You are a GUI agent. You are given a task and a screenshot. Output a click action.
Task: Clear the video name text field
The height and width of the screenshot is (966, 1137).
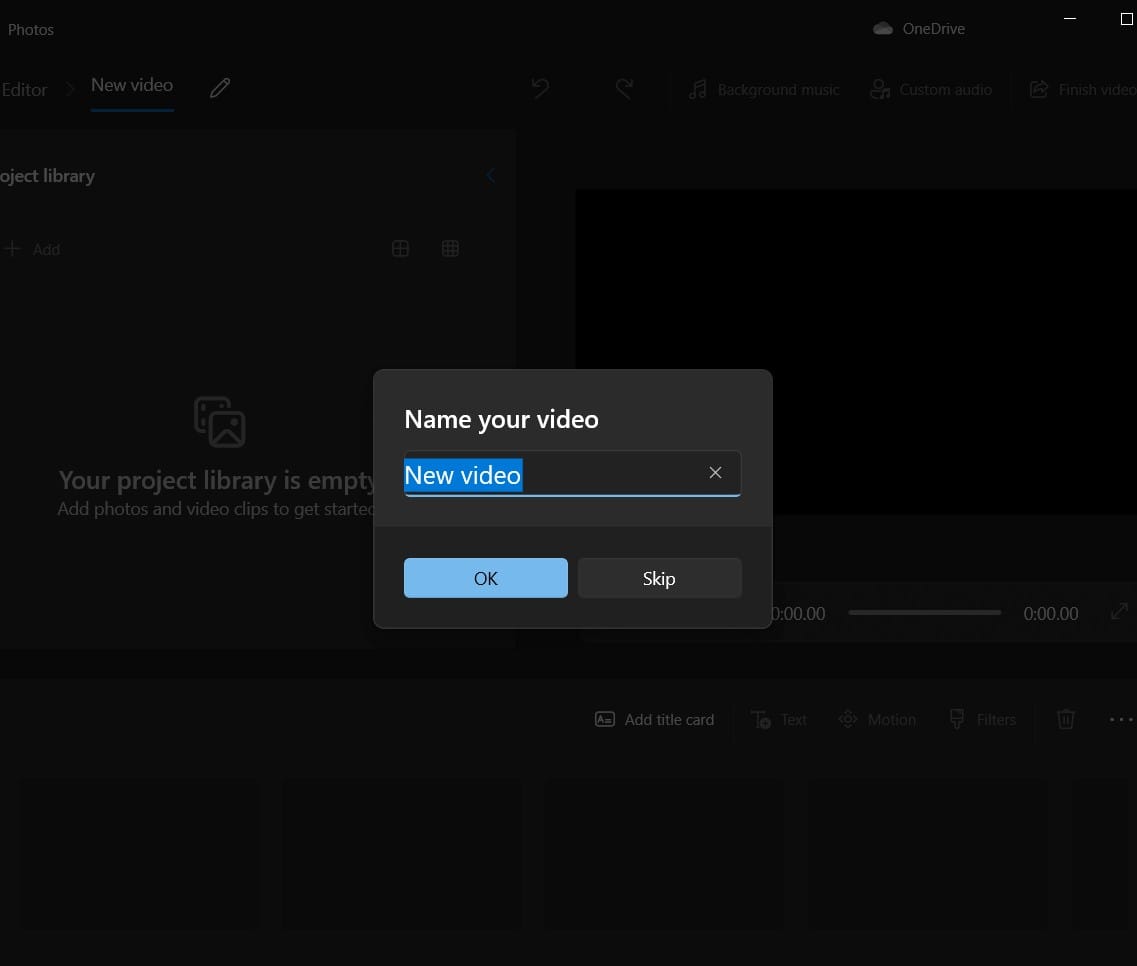click(715, 473)
